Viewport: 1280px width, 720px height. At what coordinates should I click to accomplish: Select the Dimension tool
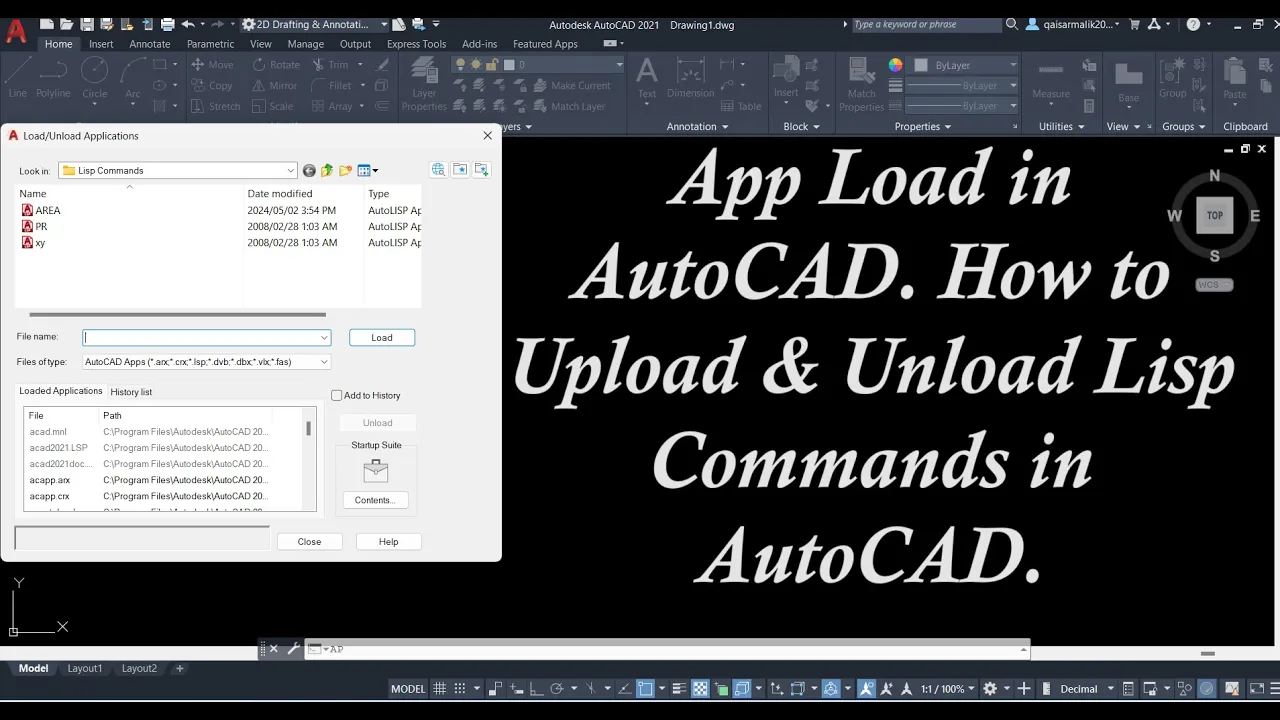[x=691, y=79]
